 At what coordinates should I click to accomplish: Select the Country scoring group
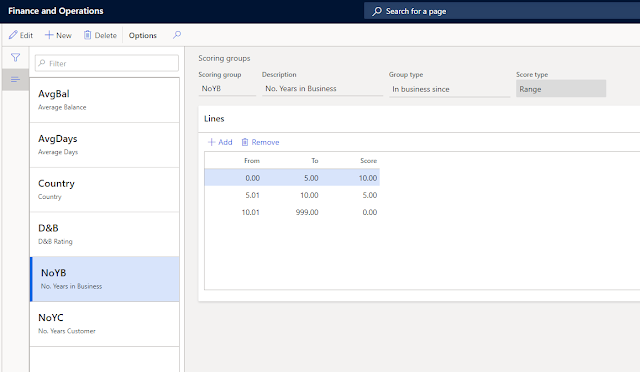(x=104, y=189)
